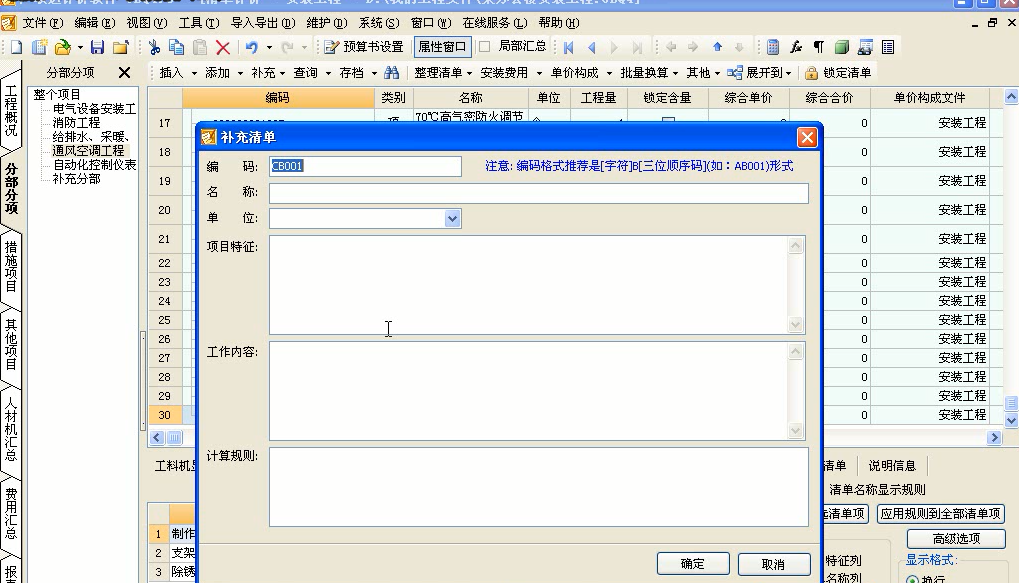Open the 单位 dropdown in the dialog
This screenshot has height=583, width=1019.
click(452, 218)
